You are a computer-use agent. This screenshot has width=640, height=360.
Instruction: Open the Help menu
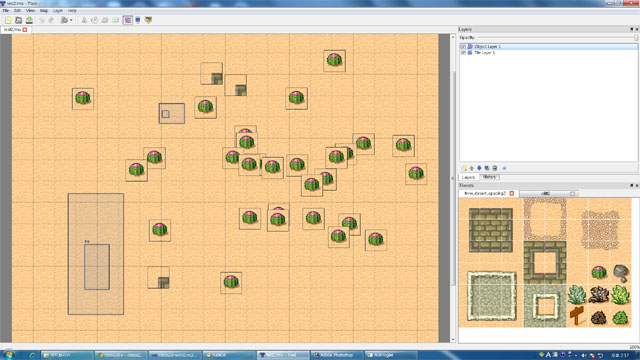tap(72, 11)
